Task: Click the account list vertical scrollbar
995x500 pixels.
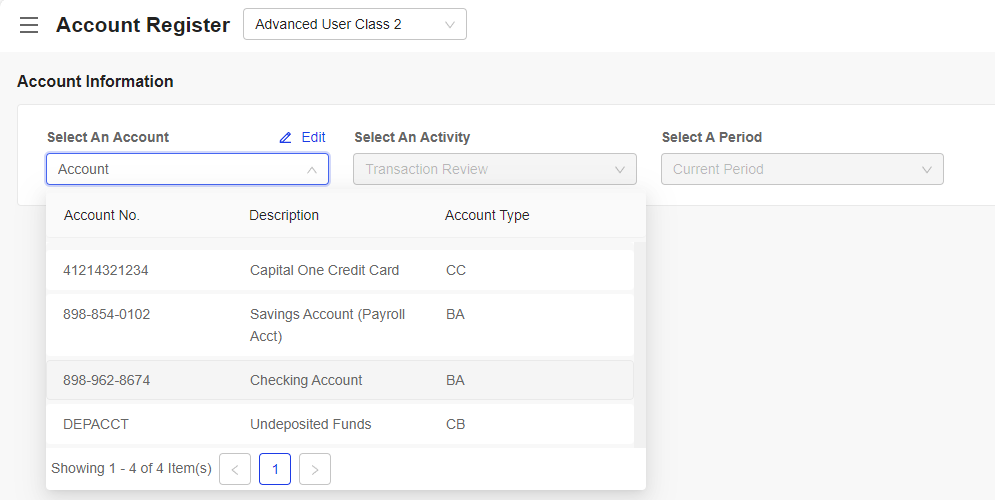Action: pos(640,345)
